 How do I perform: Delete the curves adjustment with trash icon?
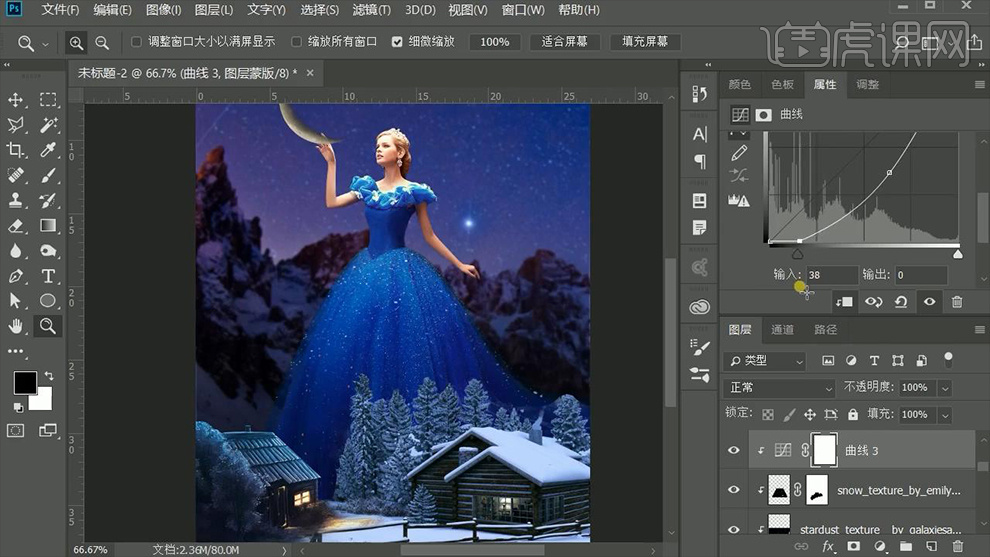click(957, 301)
